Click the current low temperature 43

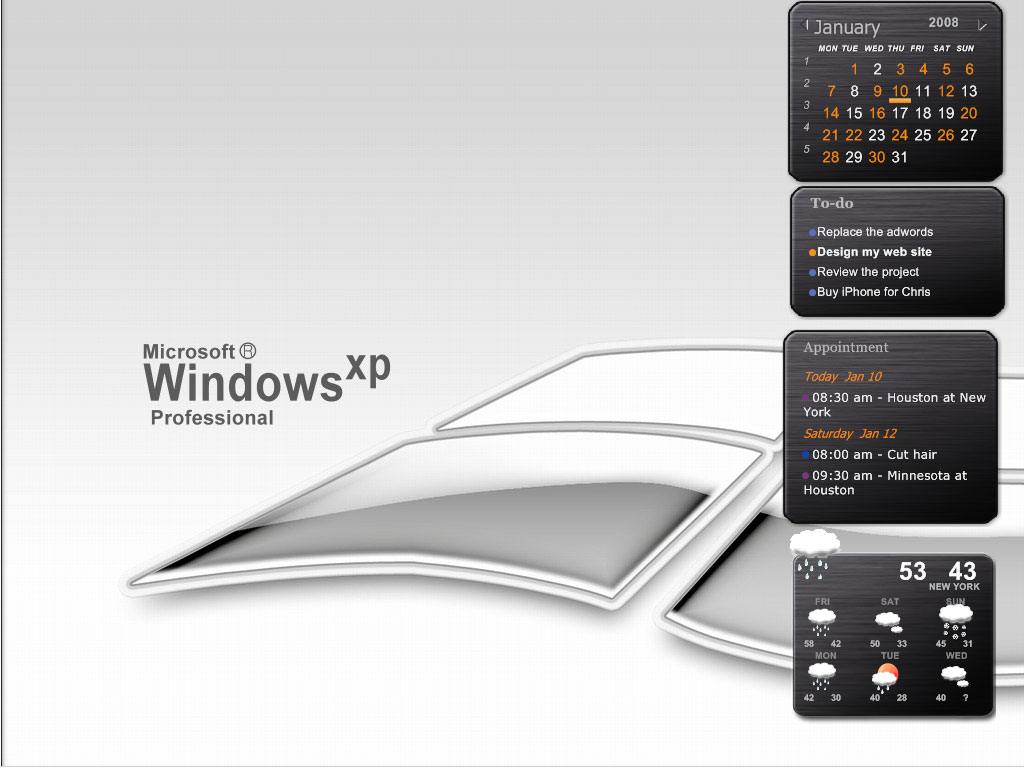tap(963, 571)
